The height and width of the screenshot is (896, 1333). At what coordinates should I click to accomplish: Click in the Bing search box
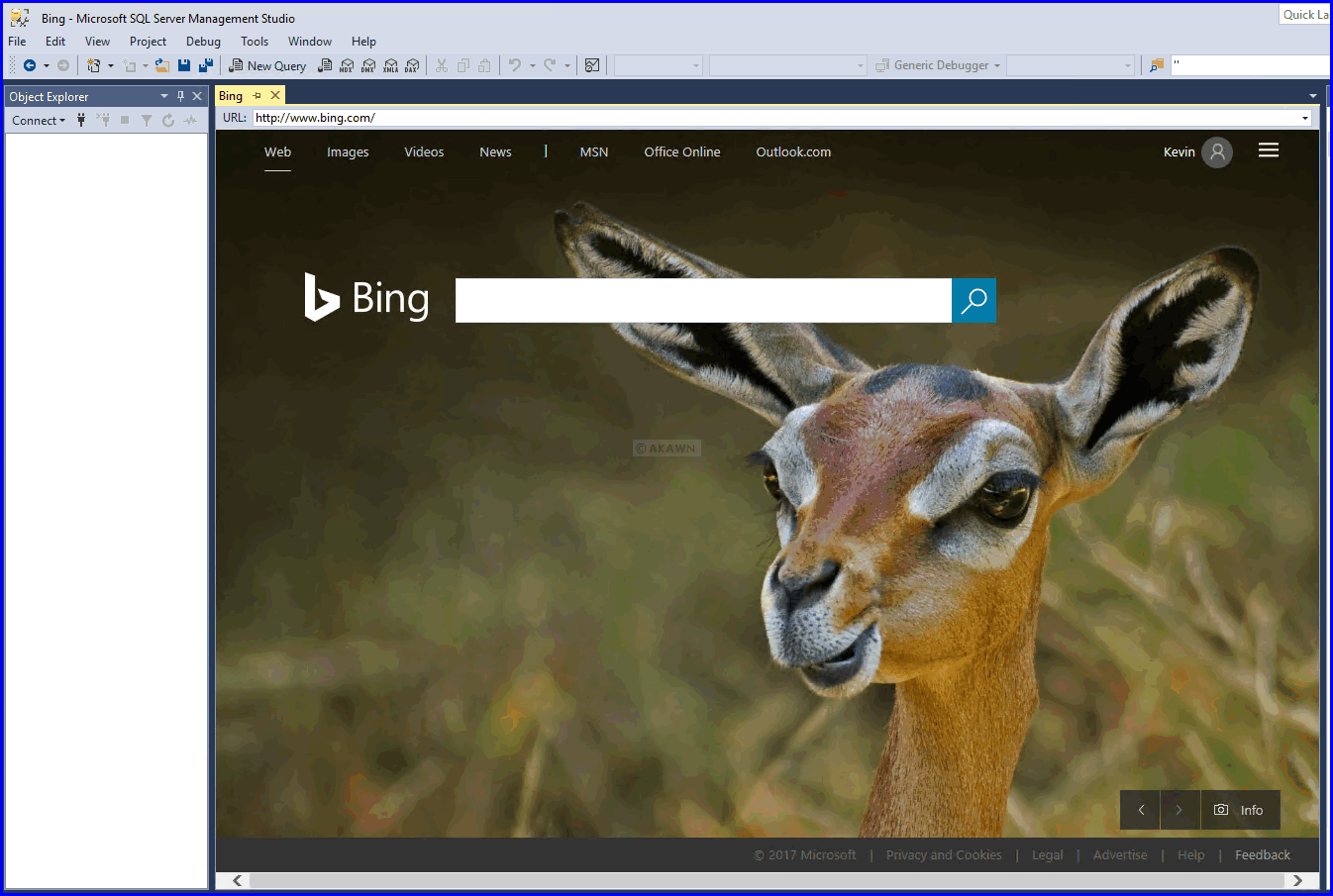click(x=703, y=300)
